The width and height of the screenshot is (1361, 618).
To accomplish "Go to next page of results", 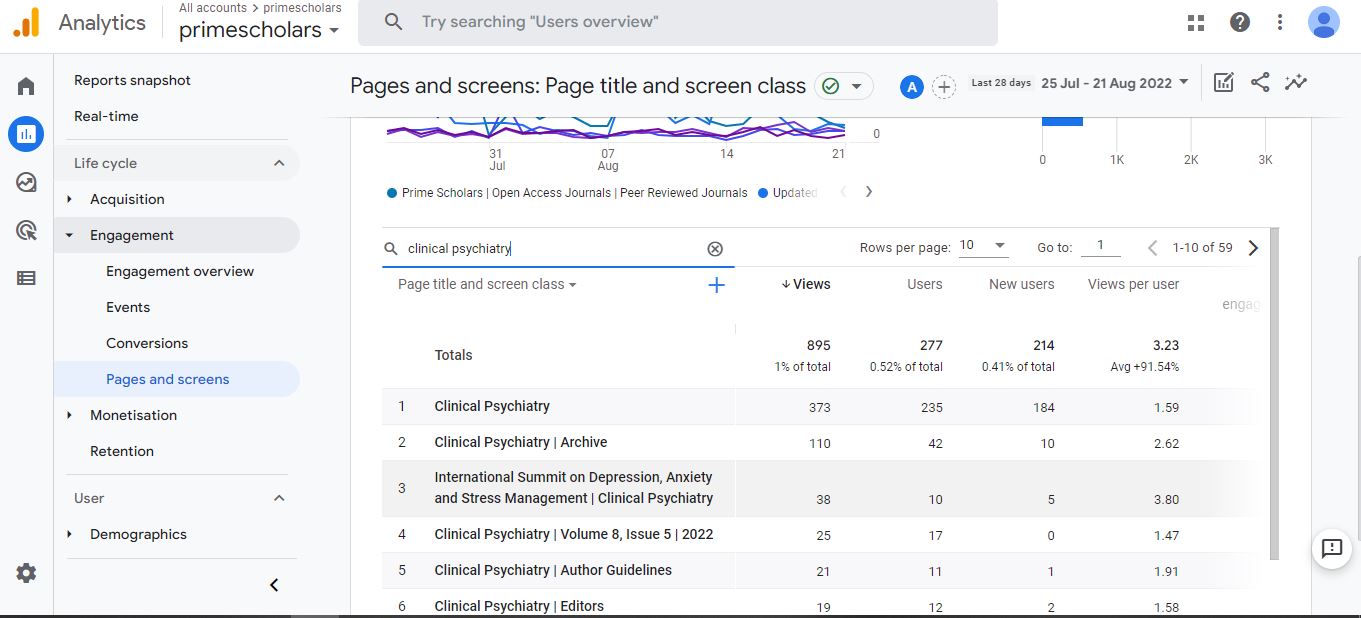I will (x=1253, y=248).
